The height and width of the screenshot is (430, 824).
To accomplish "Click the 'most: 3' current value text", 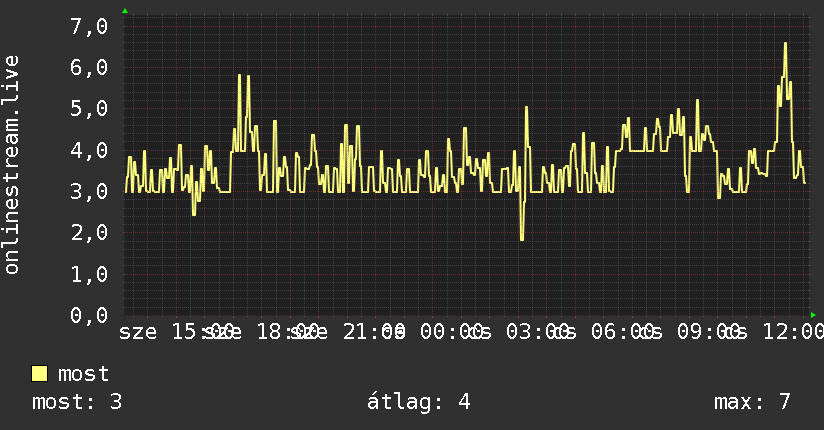I will click(x=77, y=402).
